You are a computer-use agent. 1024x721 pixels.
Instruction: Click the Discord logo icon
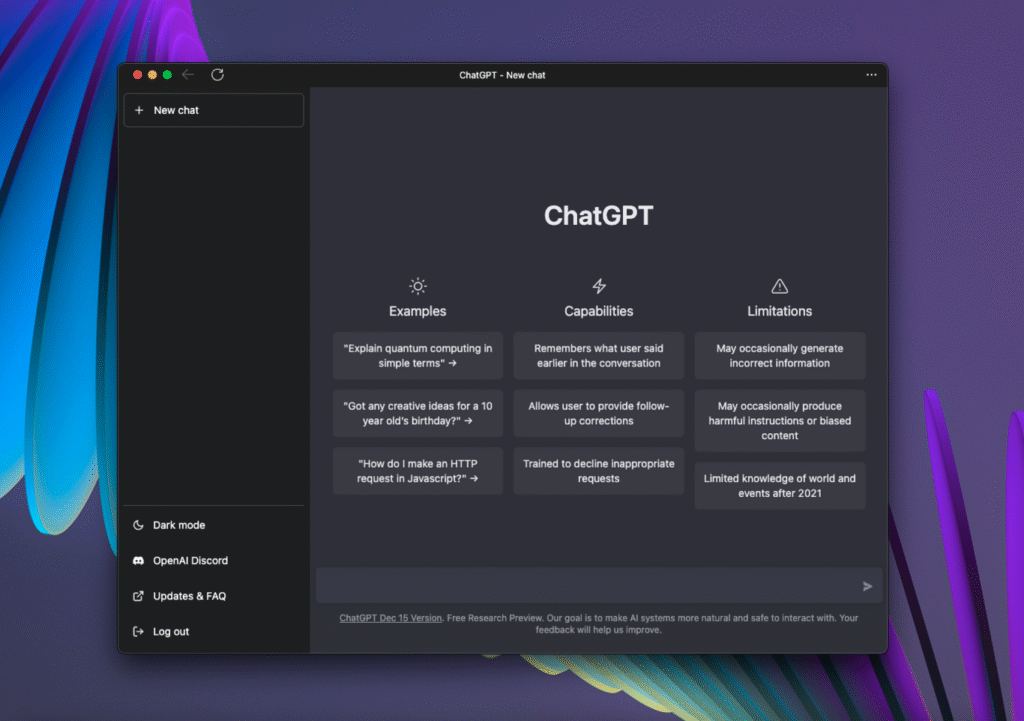coord(138,560)
